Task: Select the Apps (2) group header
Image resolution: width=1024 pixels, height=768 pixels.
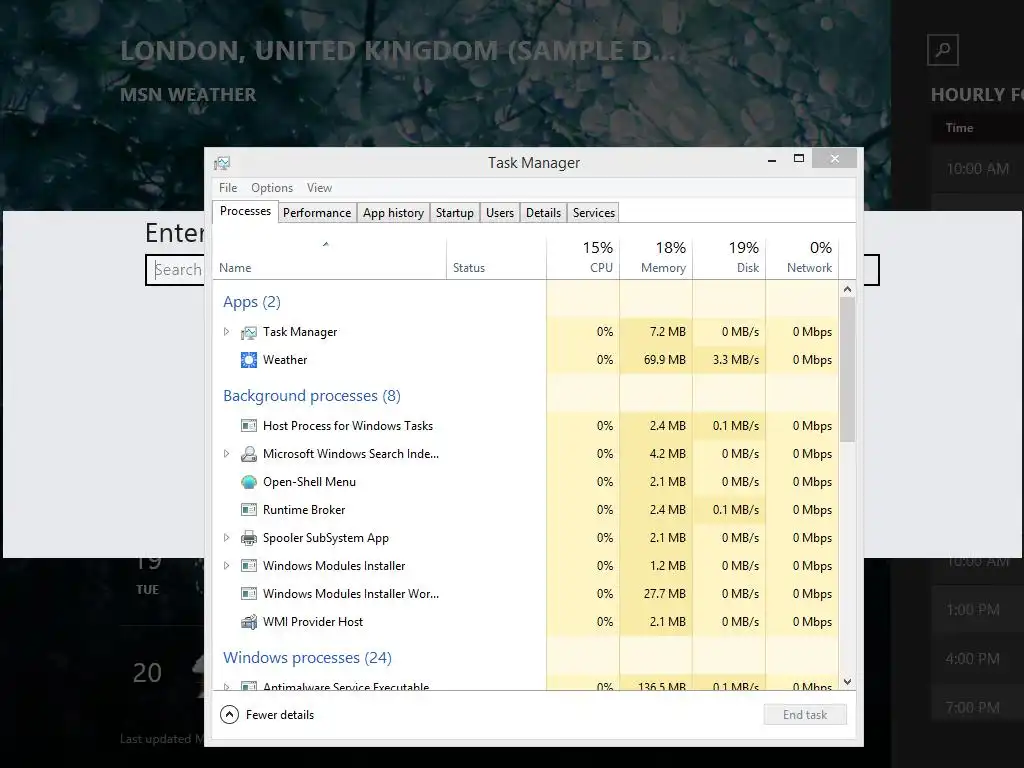Action: [x=252, y=302]
